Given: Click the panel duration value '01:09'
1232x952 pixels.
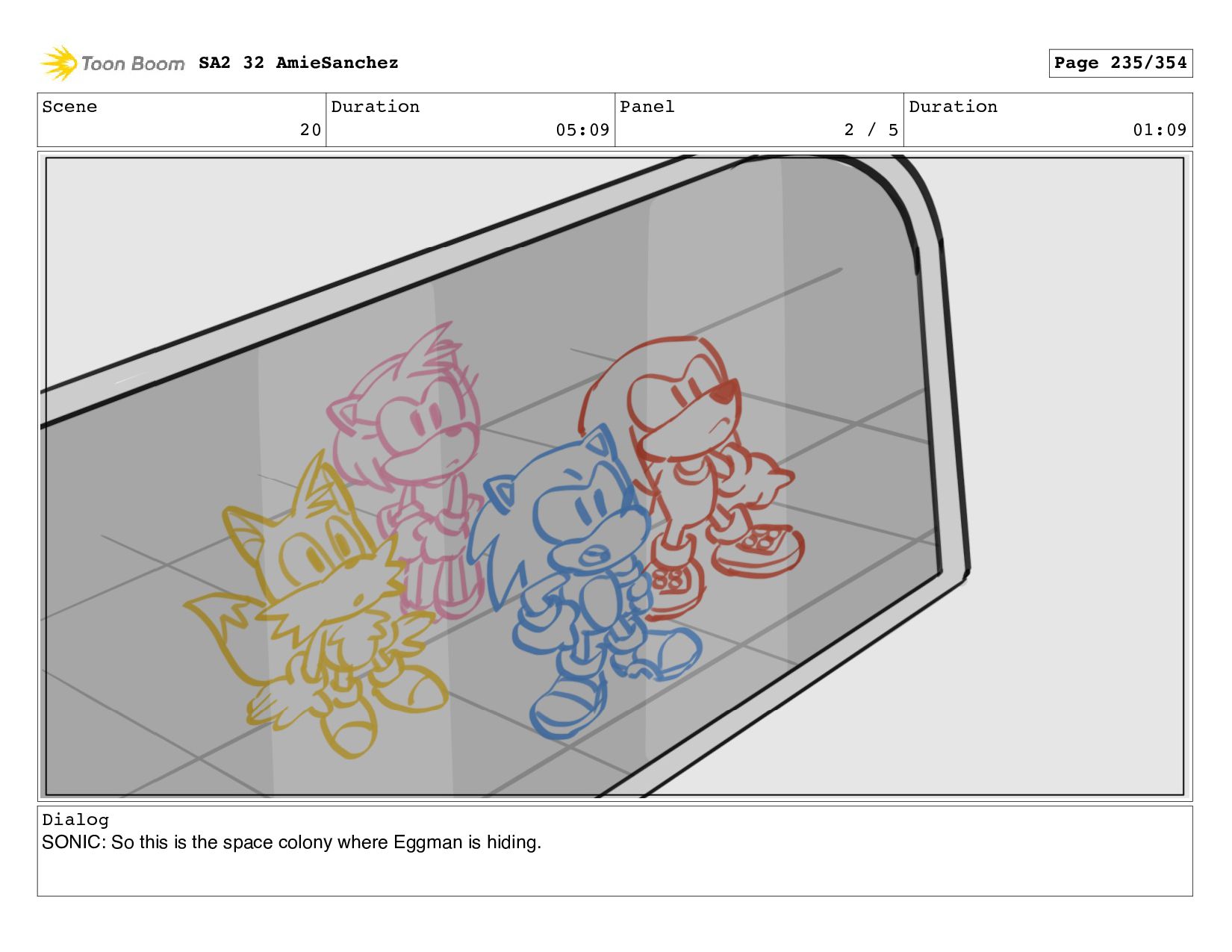Looking at the screenshot, I should [1160, 130].
